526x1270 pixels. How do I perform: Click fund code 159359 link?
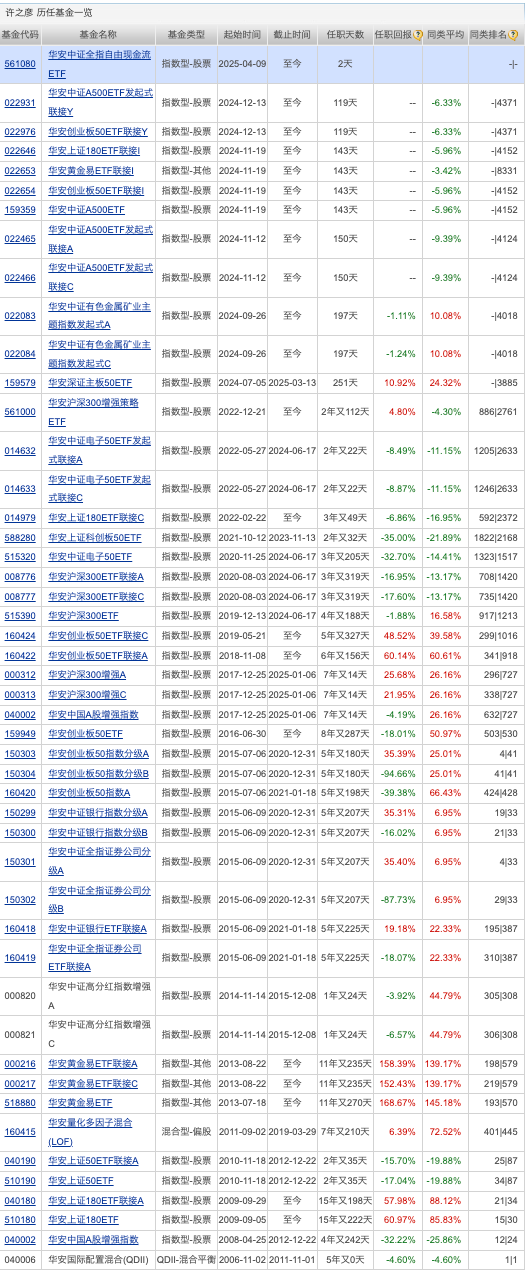click(x=20, y=209)
